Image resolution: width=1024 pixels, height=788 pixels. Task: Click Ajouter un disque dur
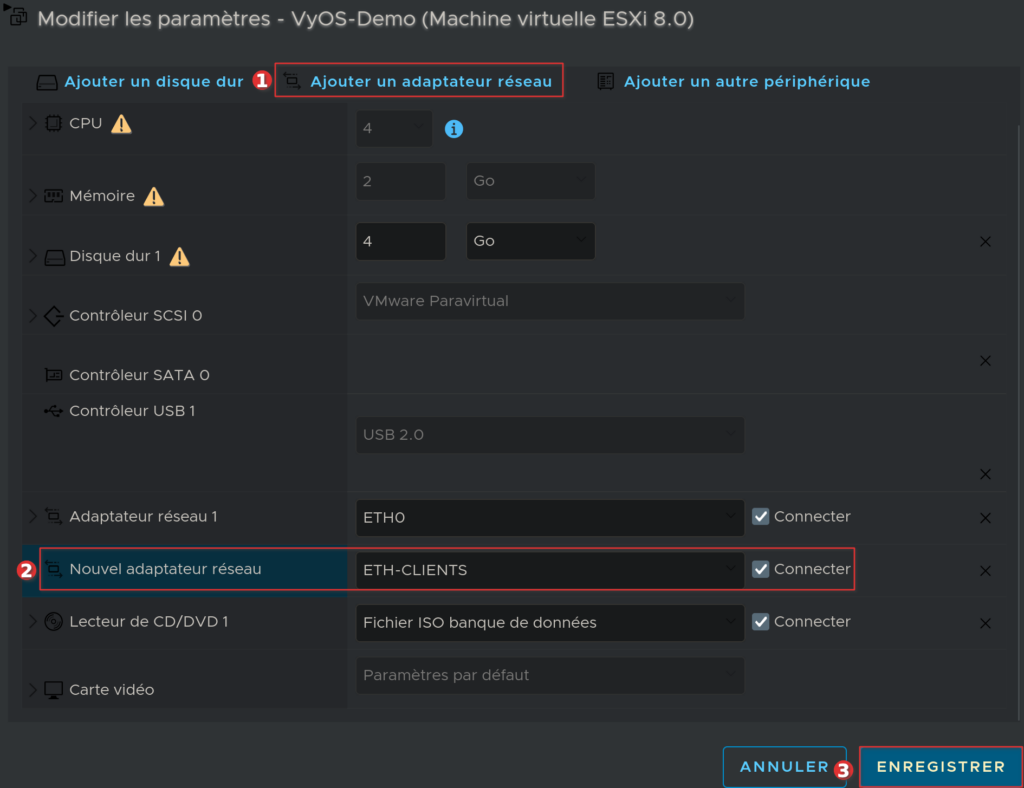(153, 82)
